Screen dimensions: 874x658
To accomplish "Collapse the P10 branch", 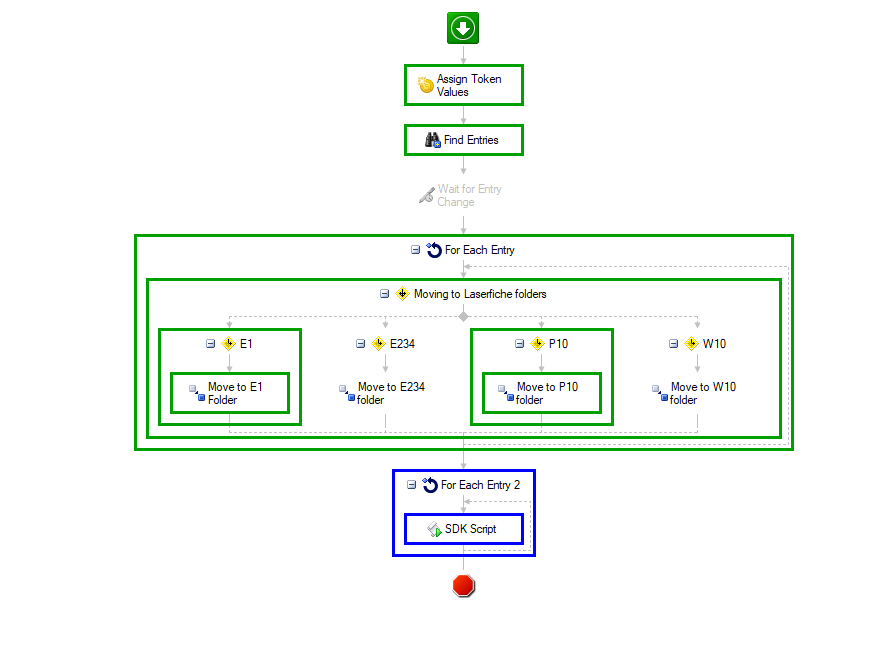I will point(519,343).
